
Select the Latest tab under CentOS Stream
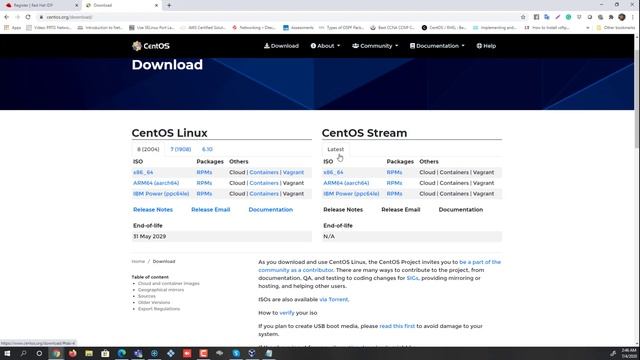click(x=336, y=149)
